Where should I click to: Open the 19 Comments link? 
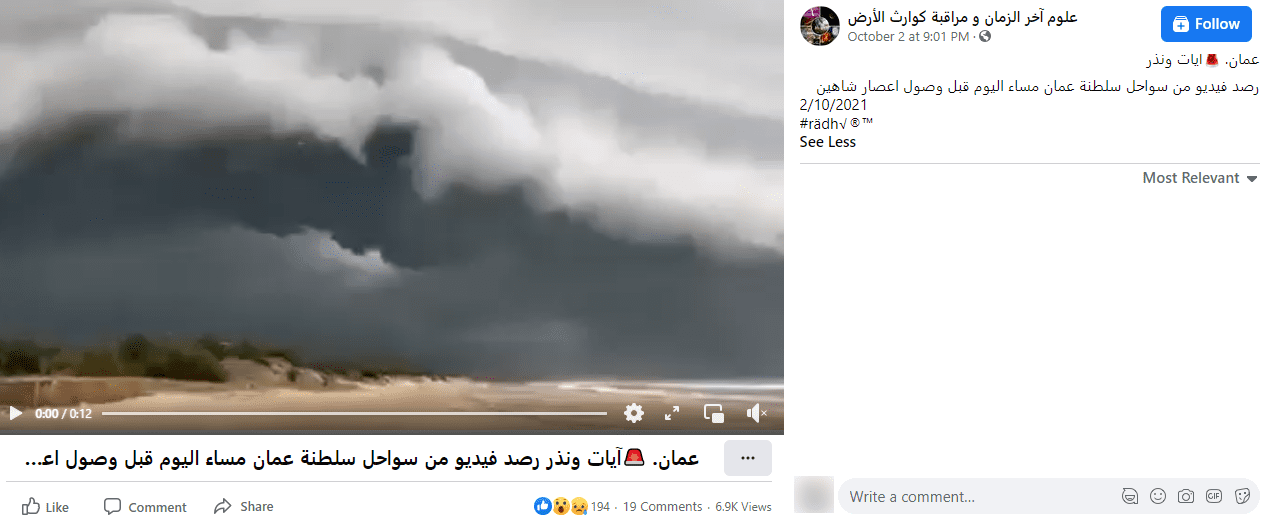pyautogui.click(x=662, y=507)
